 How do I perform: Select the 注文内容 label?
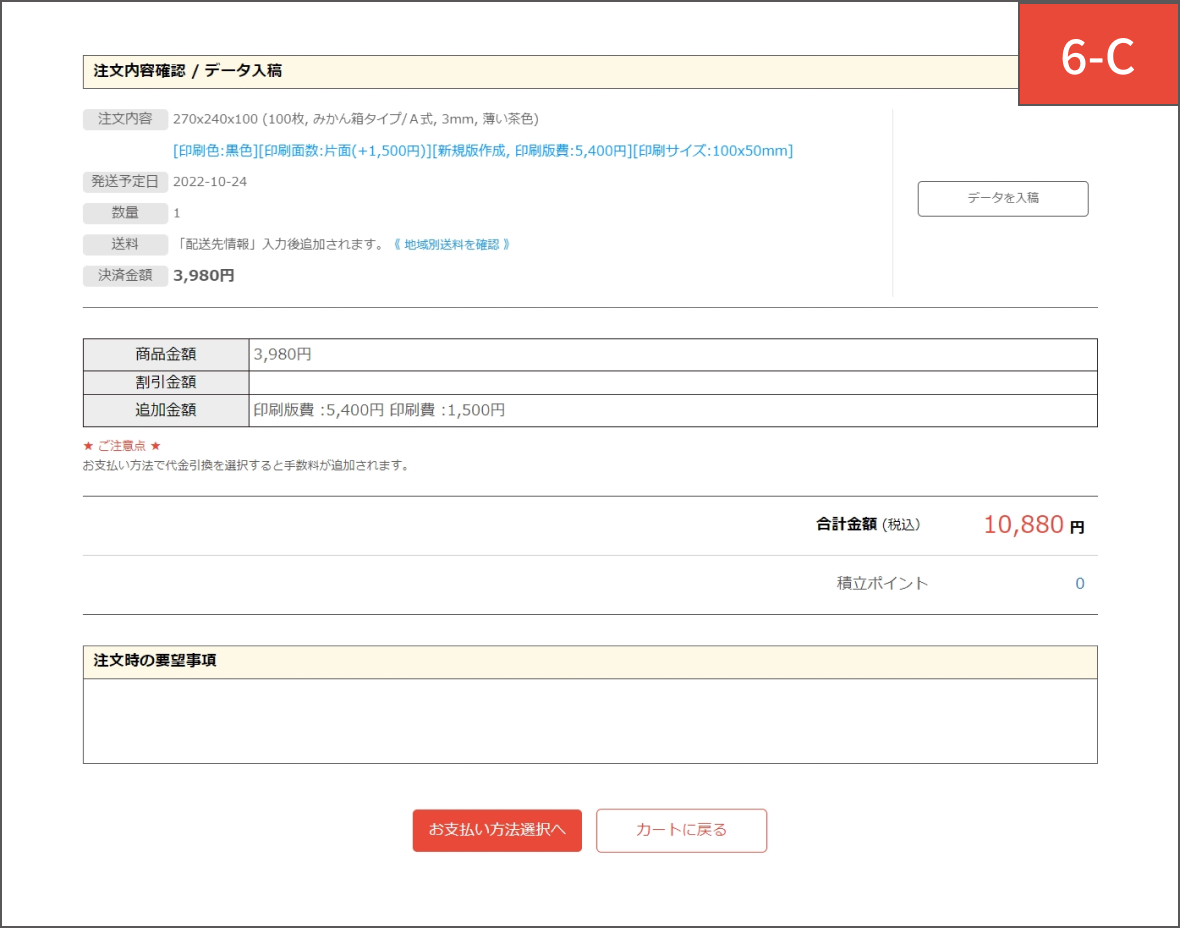125,119
